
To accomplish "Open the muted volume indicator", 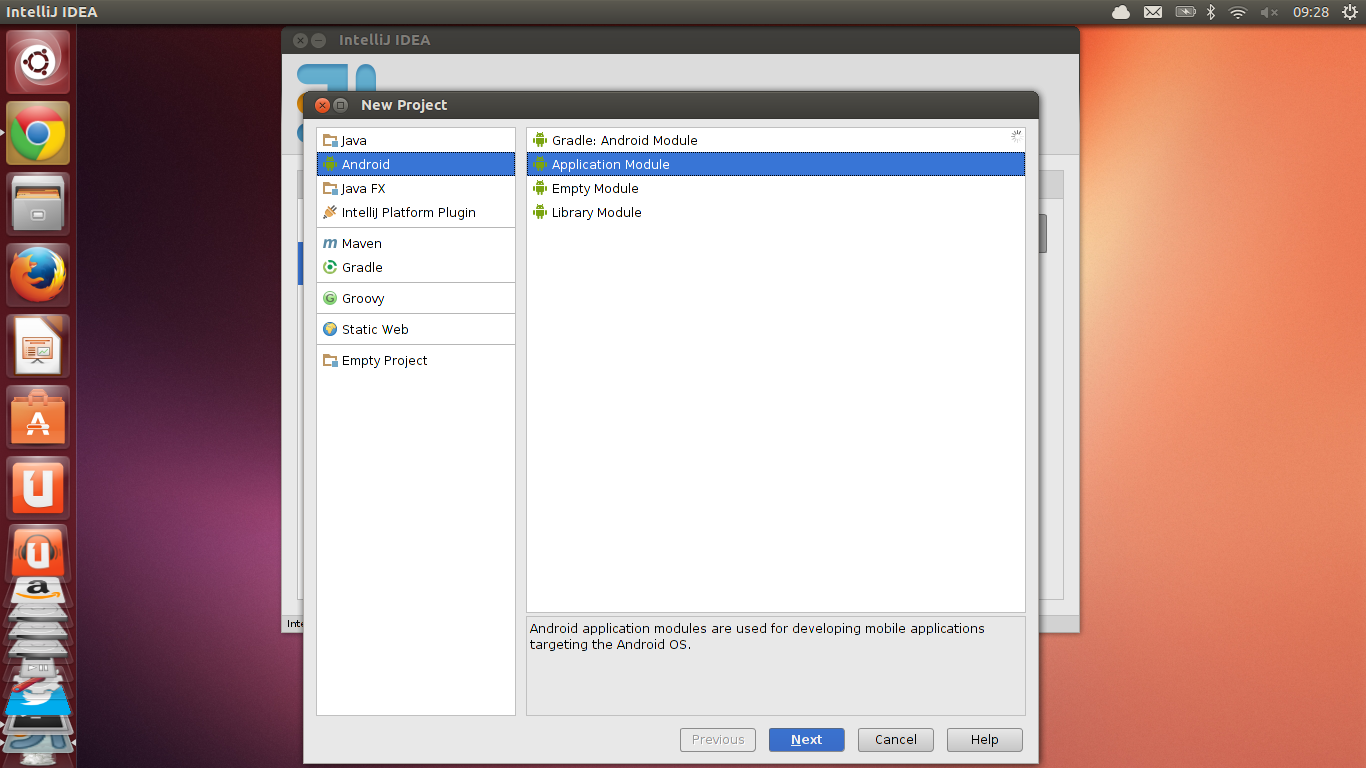I will [x=1270, y=12].
